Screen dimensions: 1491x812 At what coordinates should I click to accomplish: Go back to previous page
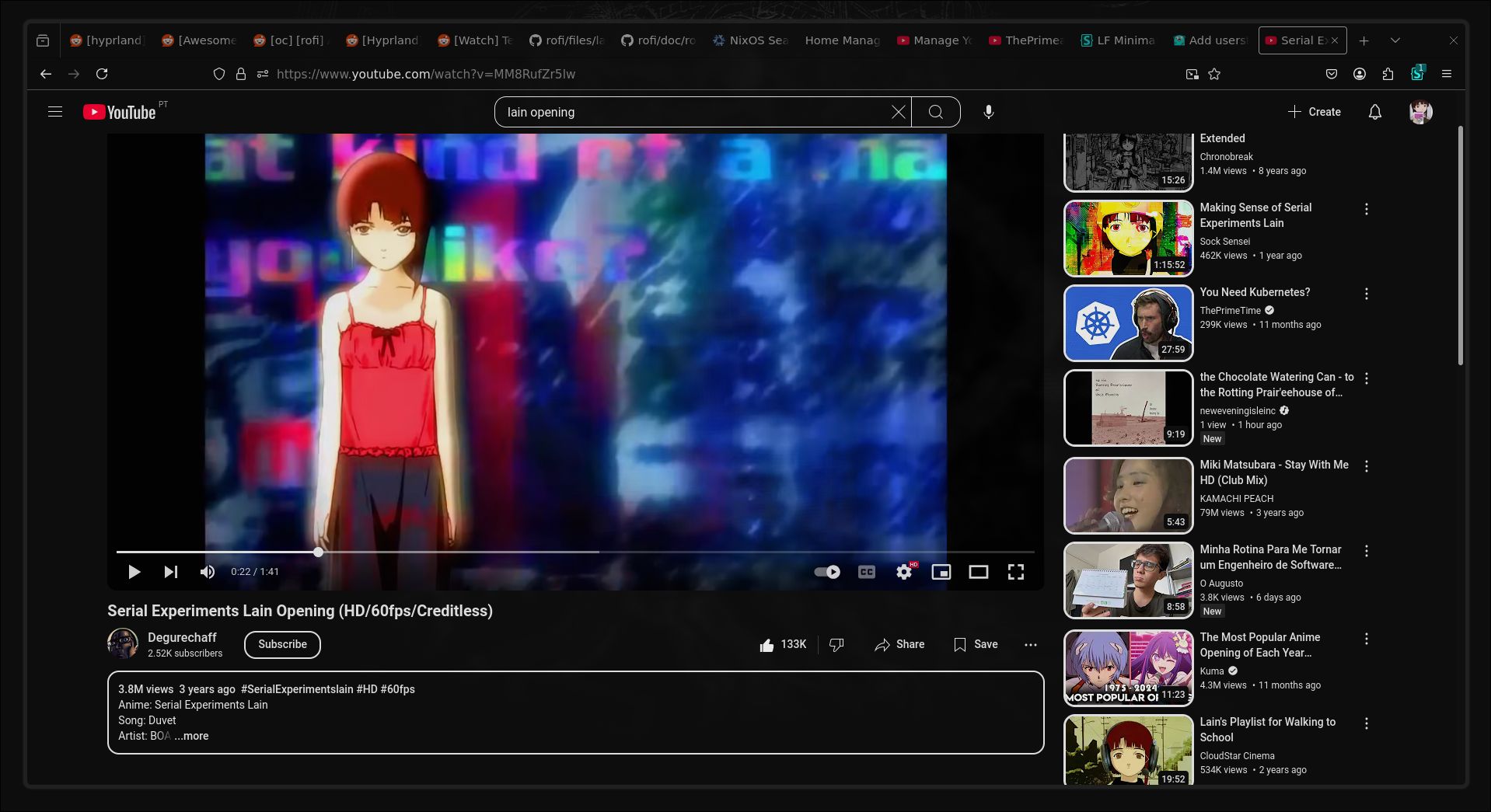[x=46, y=74]
